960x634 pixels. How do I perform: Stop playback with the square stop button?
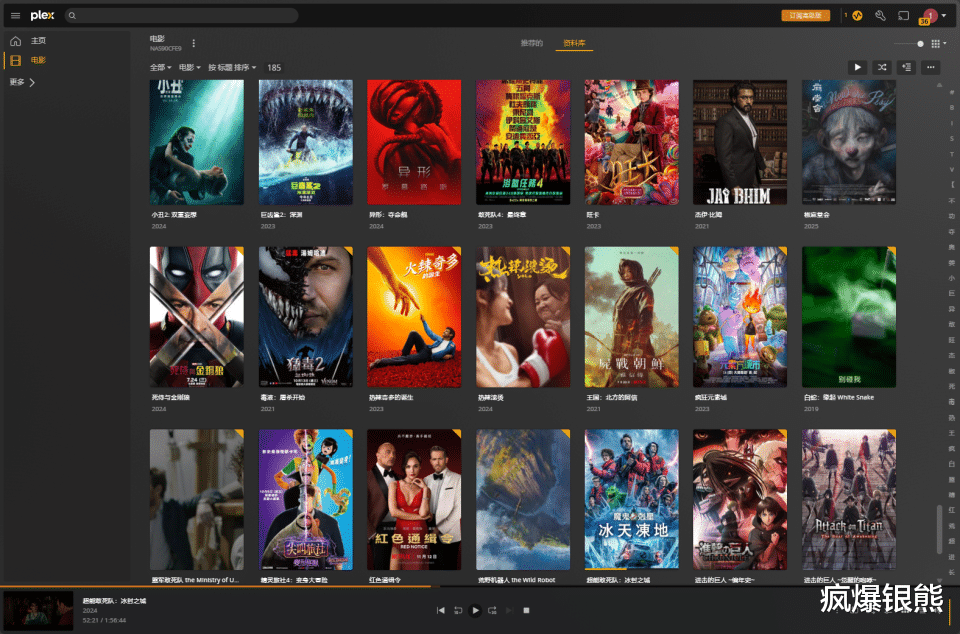point(526,610)
